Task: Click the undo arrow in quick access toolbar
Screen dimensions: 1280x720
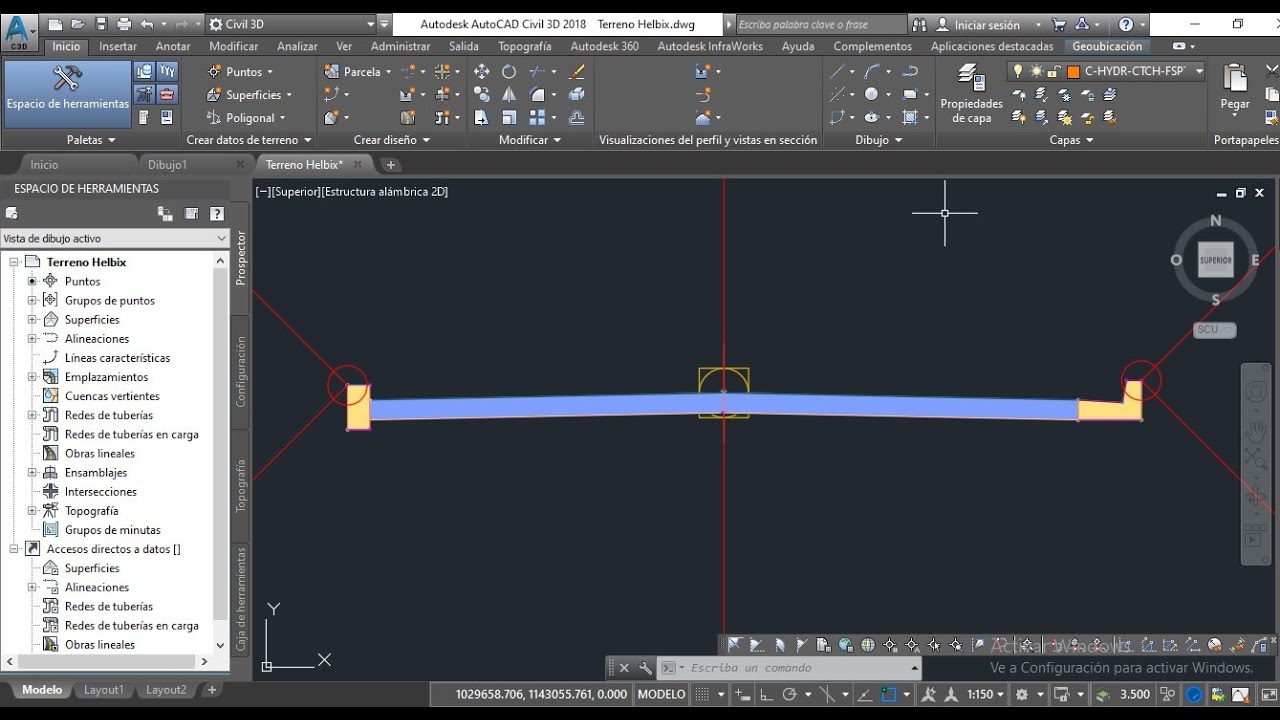Action: coord(147,24)
